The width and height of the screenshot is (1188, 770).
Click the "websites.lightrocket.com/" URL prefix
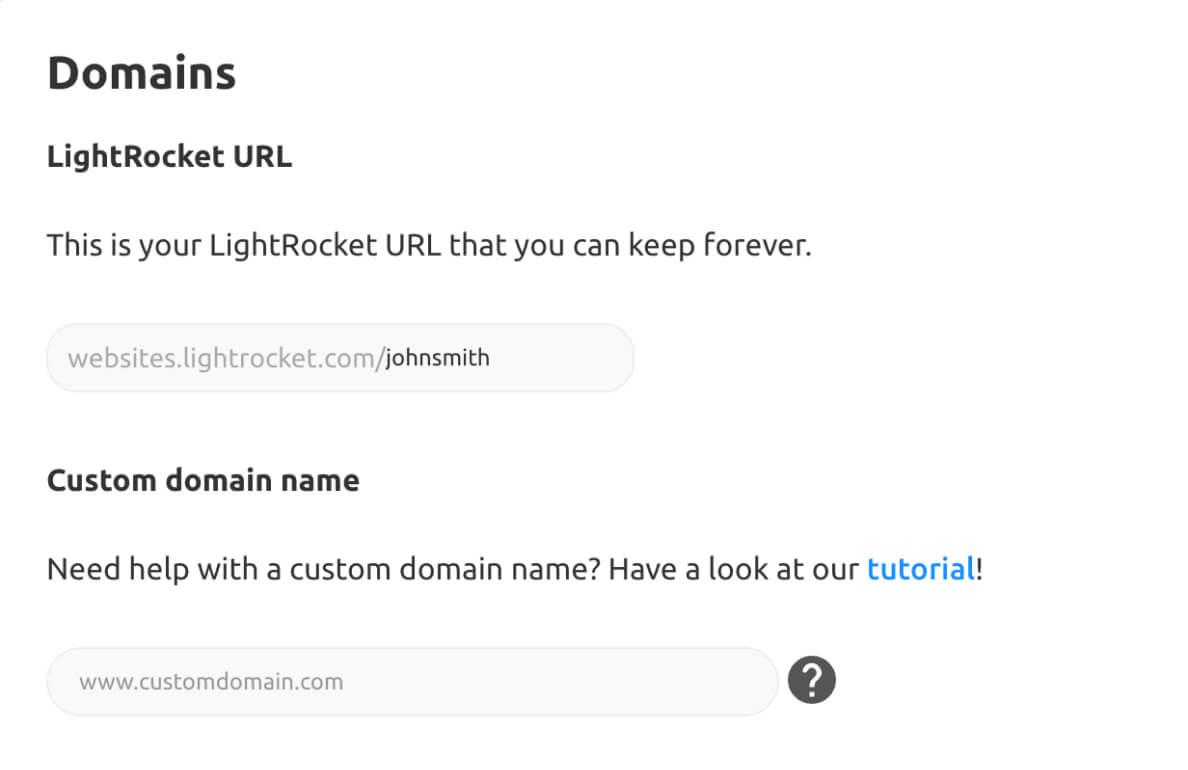pyautogui.click(x=226, y=357)
